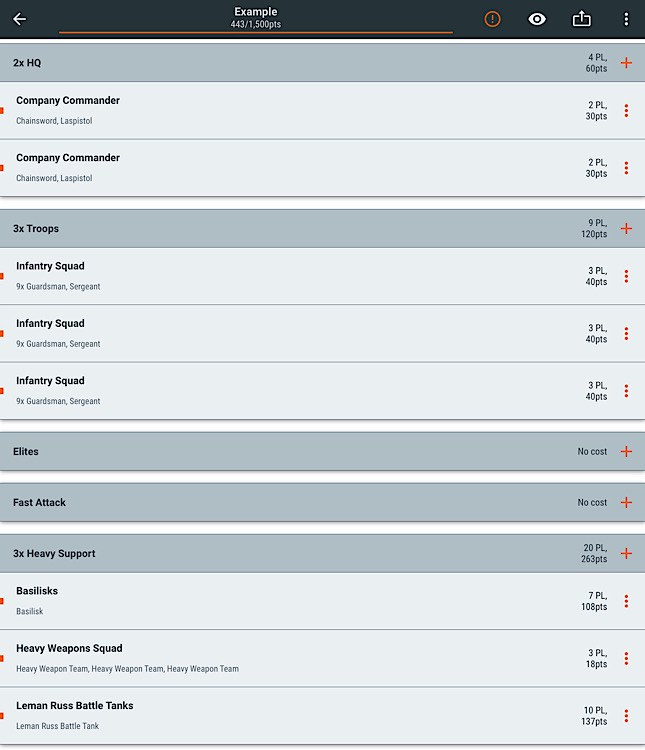
Task: Add a unit to Troops section
Action: [x=626, y=228]
